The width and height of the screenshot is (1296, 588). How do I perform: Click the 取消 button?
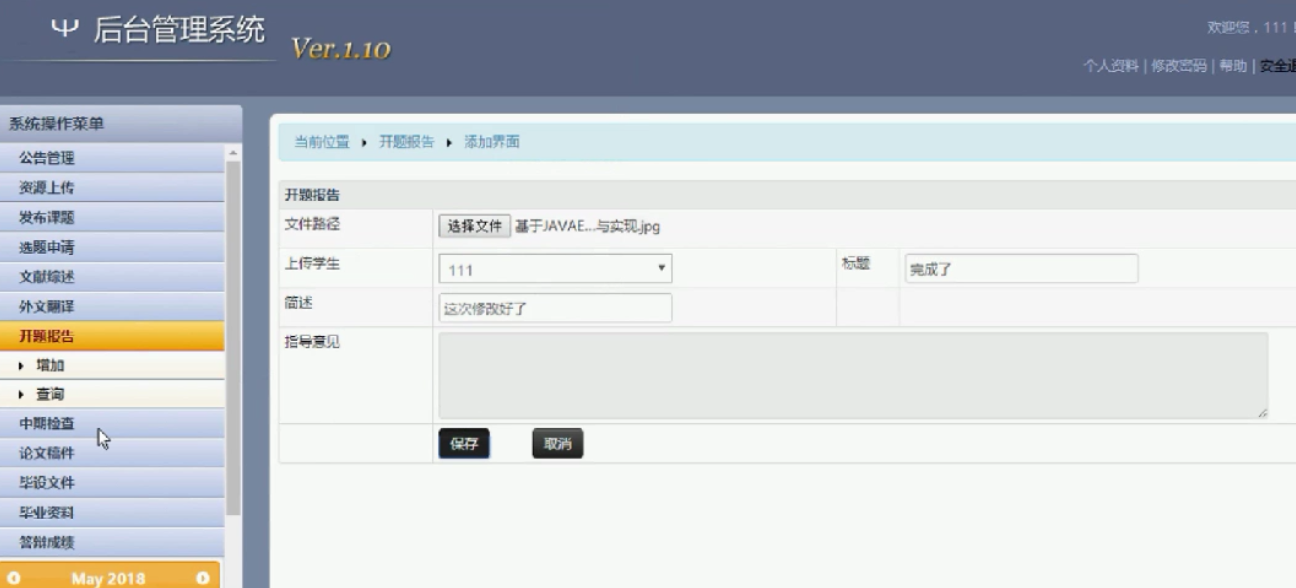click(x=557, y=444)
